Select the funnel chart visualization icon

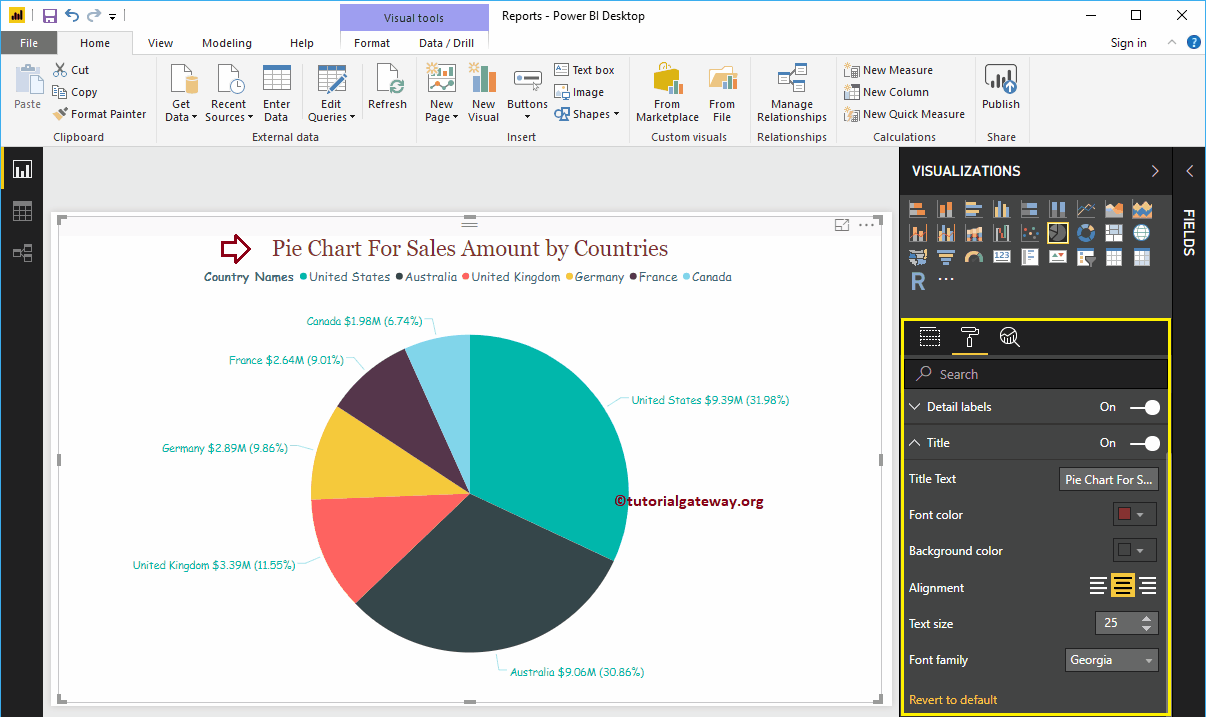click(x=944, y=257)
